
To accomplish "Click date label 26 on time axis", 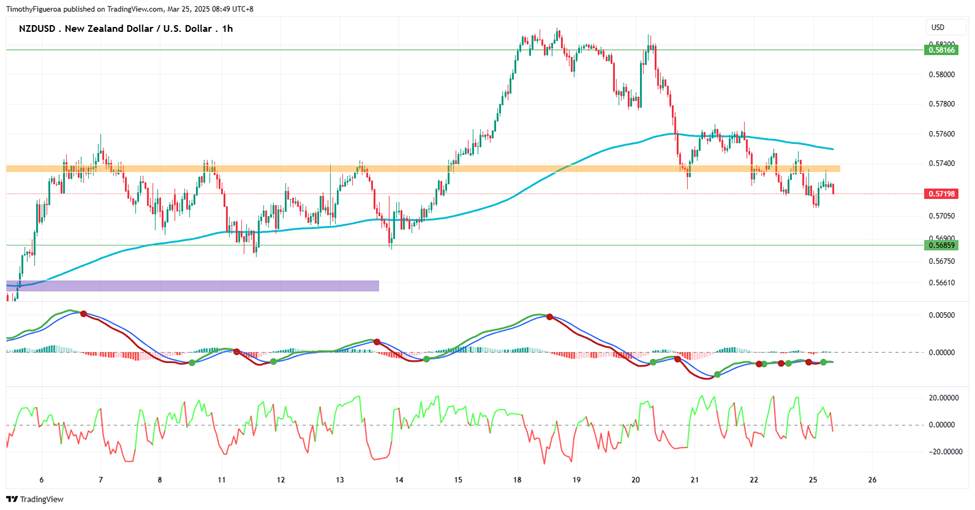I will tap(872, 480).
